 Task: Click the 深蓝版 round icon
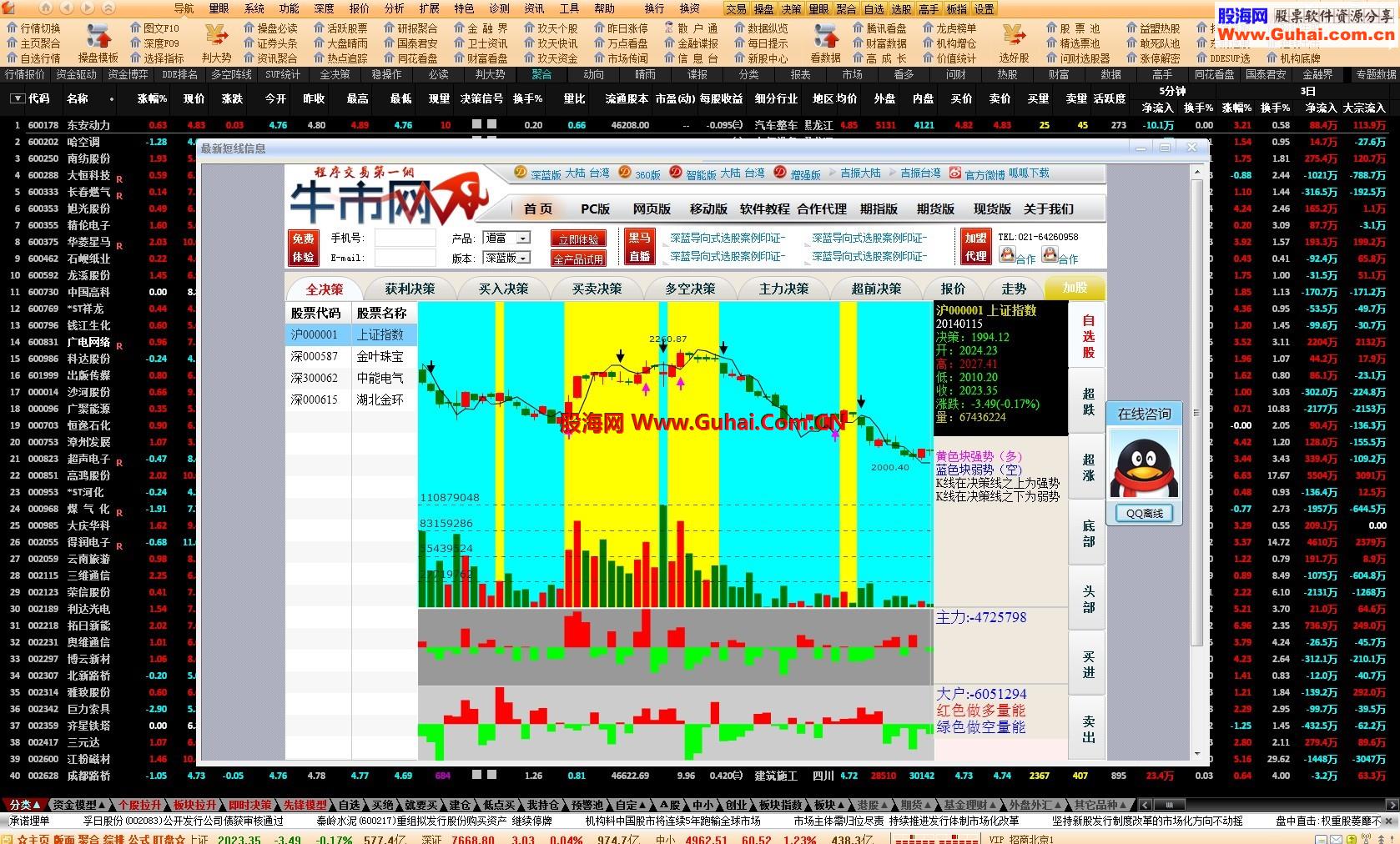(520, 173)
